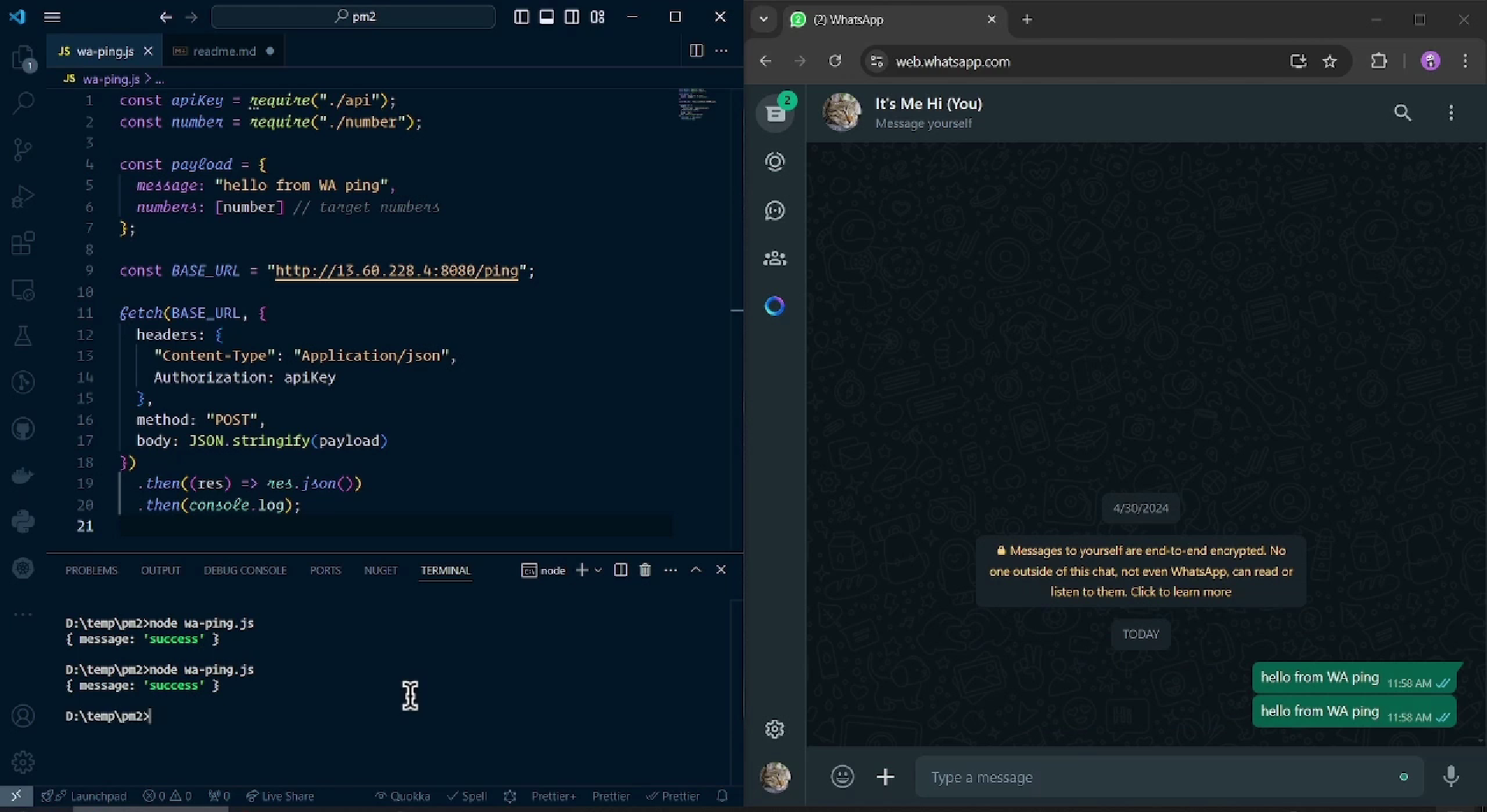Open WhatsApp Communities
The height and width of the screenshot is (812, 1487).
(x=774, y=259)
